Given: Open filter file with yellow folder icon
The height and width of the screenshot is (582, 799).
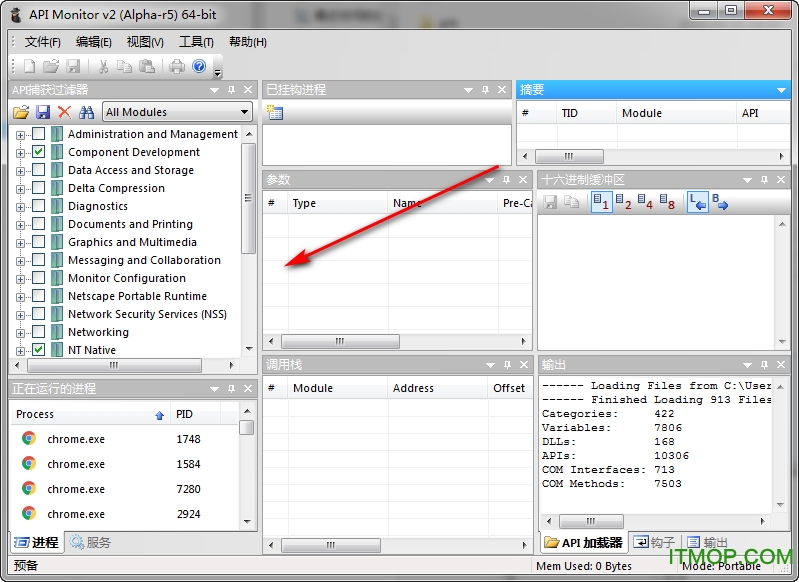Looking at the screenshot, I should tap(21, 112).
